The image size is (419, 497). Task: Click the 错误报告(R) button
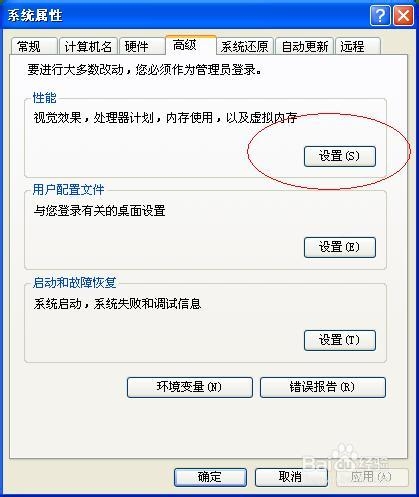click(323, 387)
